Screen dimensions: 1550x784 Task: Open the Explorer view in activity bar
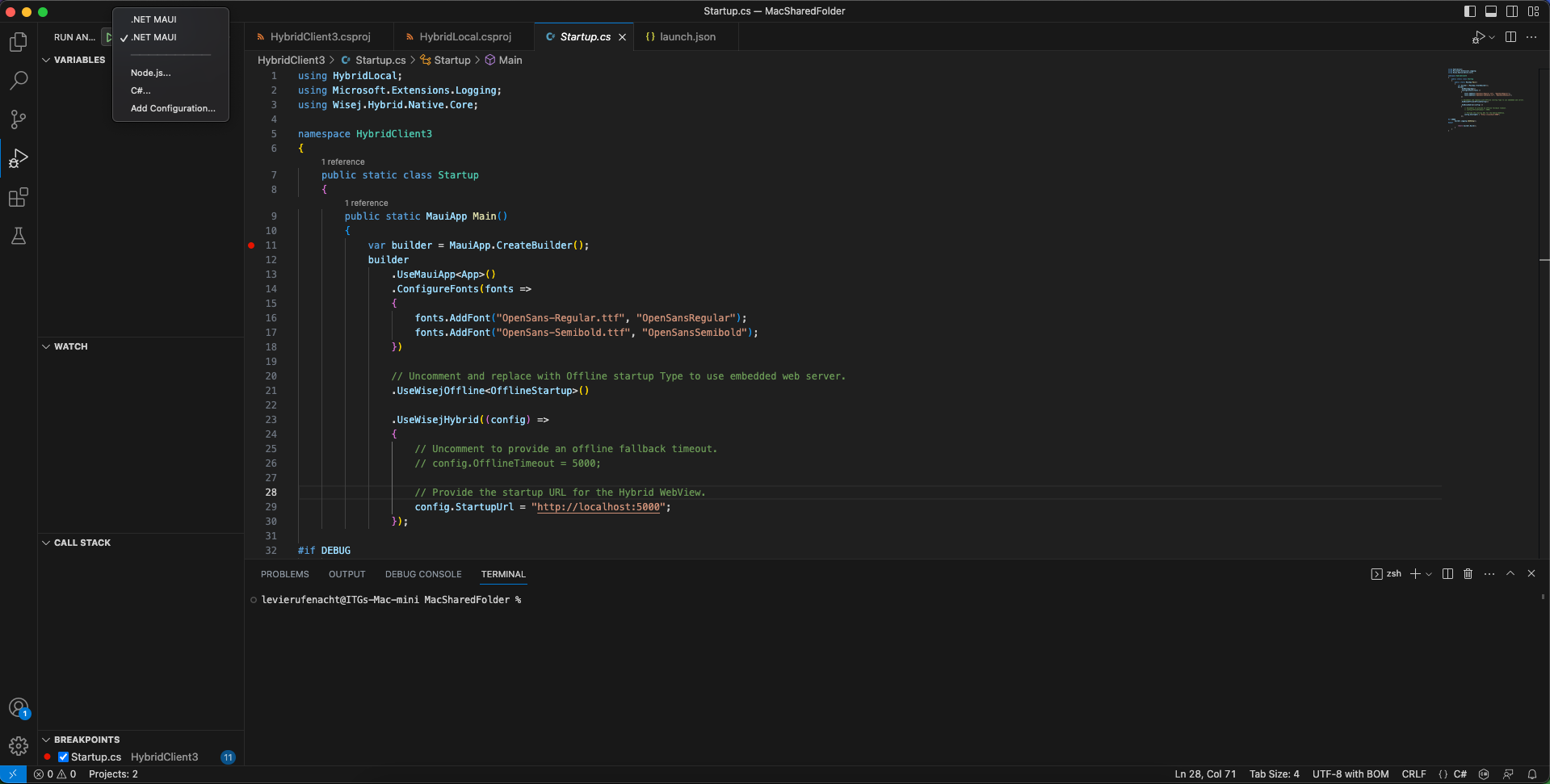click(x=18, y=42)
